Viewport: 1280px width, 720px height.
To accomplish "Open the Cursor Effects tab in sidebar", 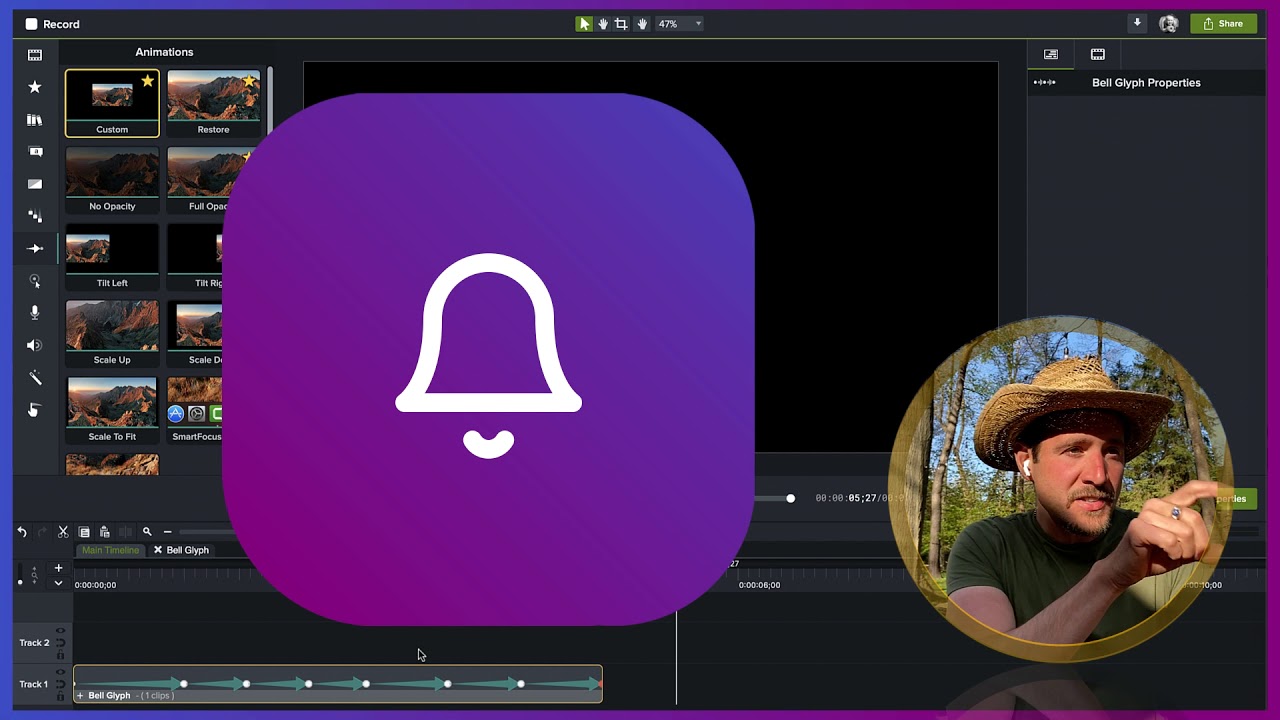I will (x=35, y=281).
